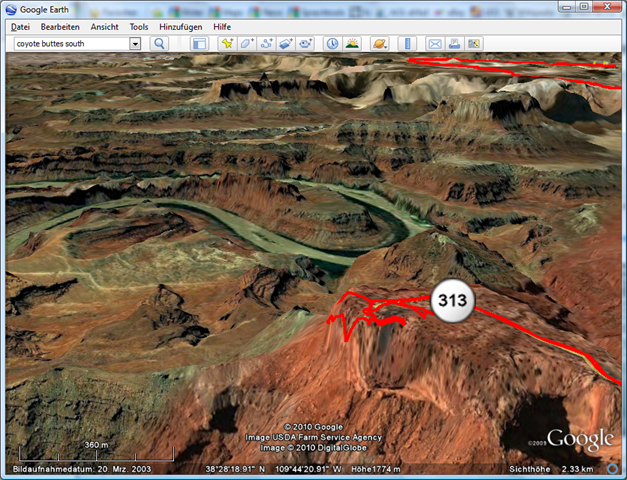Expand the Ansicht menu
Viewport: 627px width, 480px height.
pos(105,27)
